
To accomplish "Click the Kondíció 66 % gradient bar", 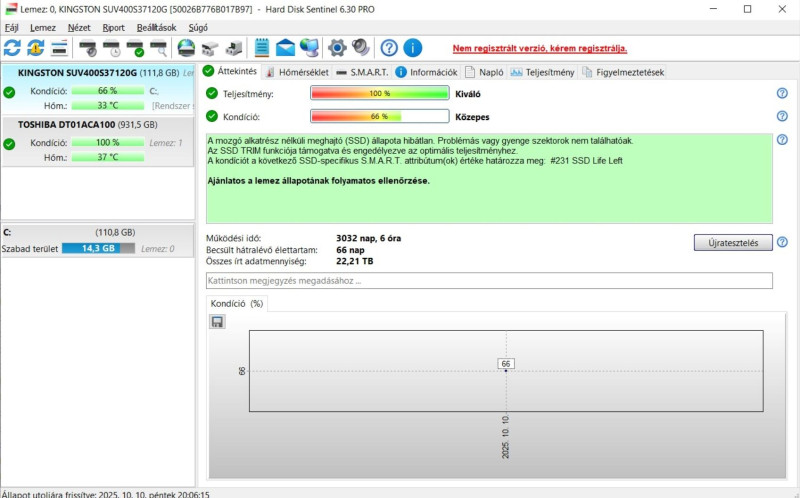I will pyautogui.click(x=380, y=116).
